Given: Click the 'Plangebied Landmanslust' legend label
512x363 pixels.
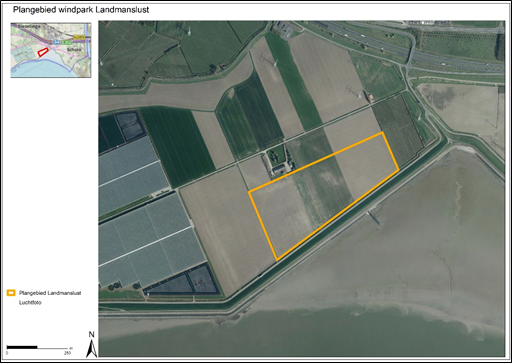Looking at the screenshot, I should pos(50,293).
